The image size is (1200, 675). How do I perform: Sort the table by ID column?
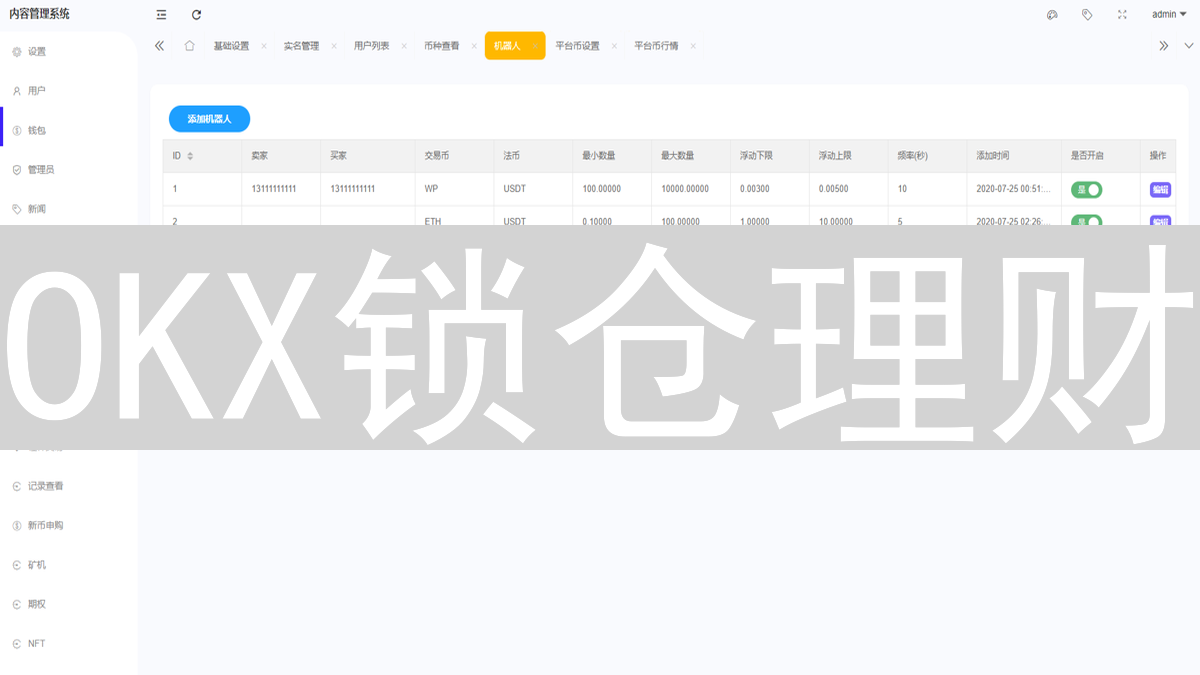(x=190, y=156)
